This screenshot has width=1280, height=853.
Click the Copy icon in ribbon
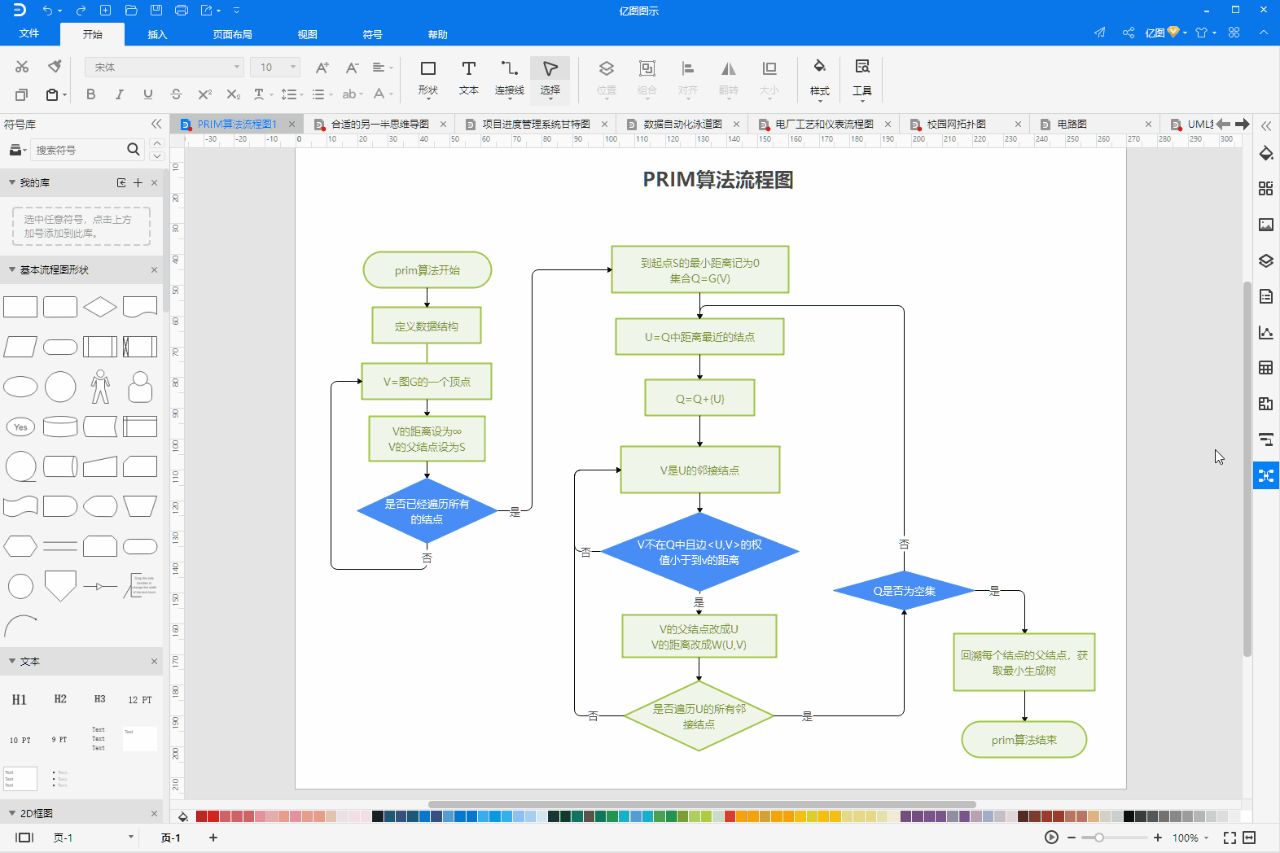(22, 95)
